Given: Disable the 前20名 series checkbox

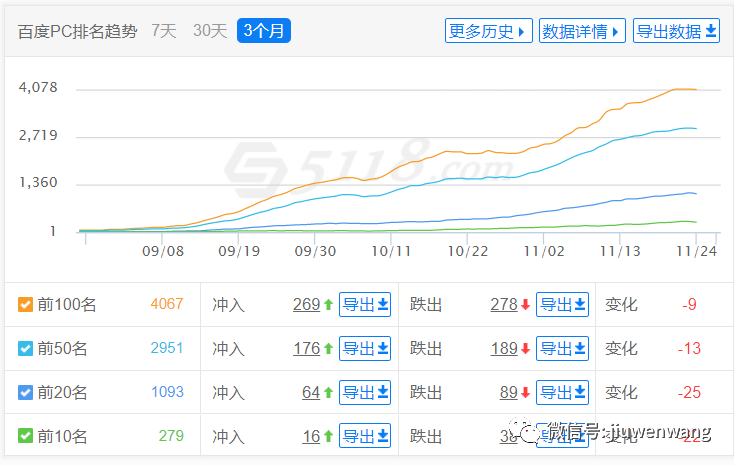Looking at the screenshot, I should pyautogui.click(x=26, y=393).
